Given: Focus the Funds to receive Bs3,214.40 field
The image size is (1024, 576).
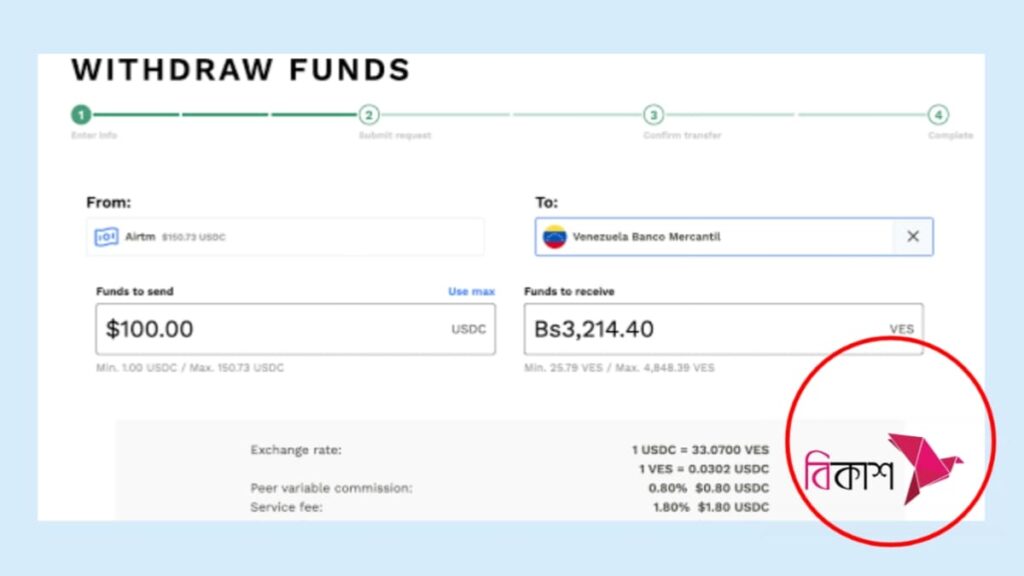Looking at the screenshot, I should pyautogui.click(x=700, y=329).
